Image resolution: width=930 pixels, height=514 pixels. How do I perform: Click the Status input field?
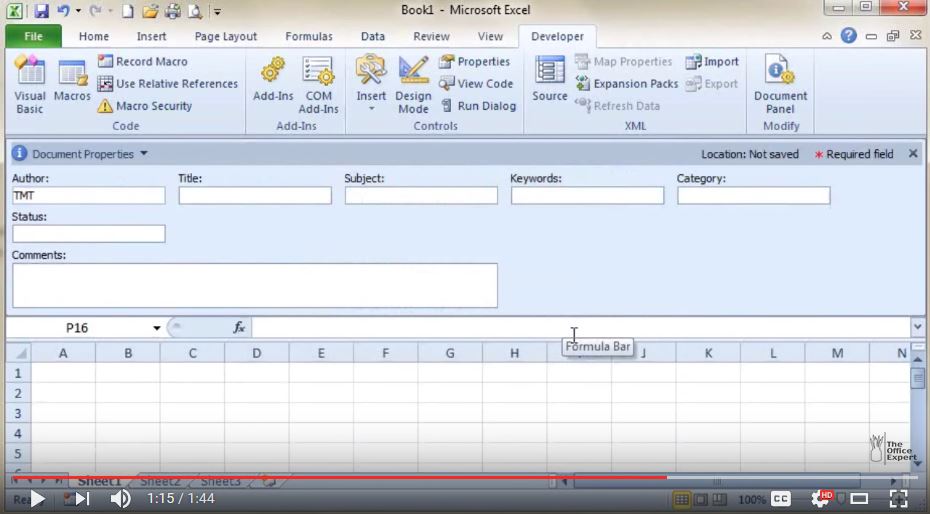tap(88, 234)
